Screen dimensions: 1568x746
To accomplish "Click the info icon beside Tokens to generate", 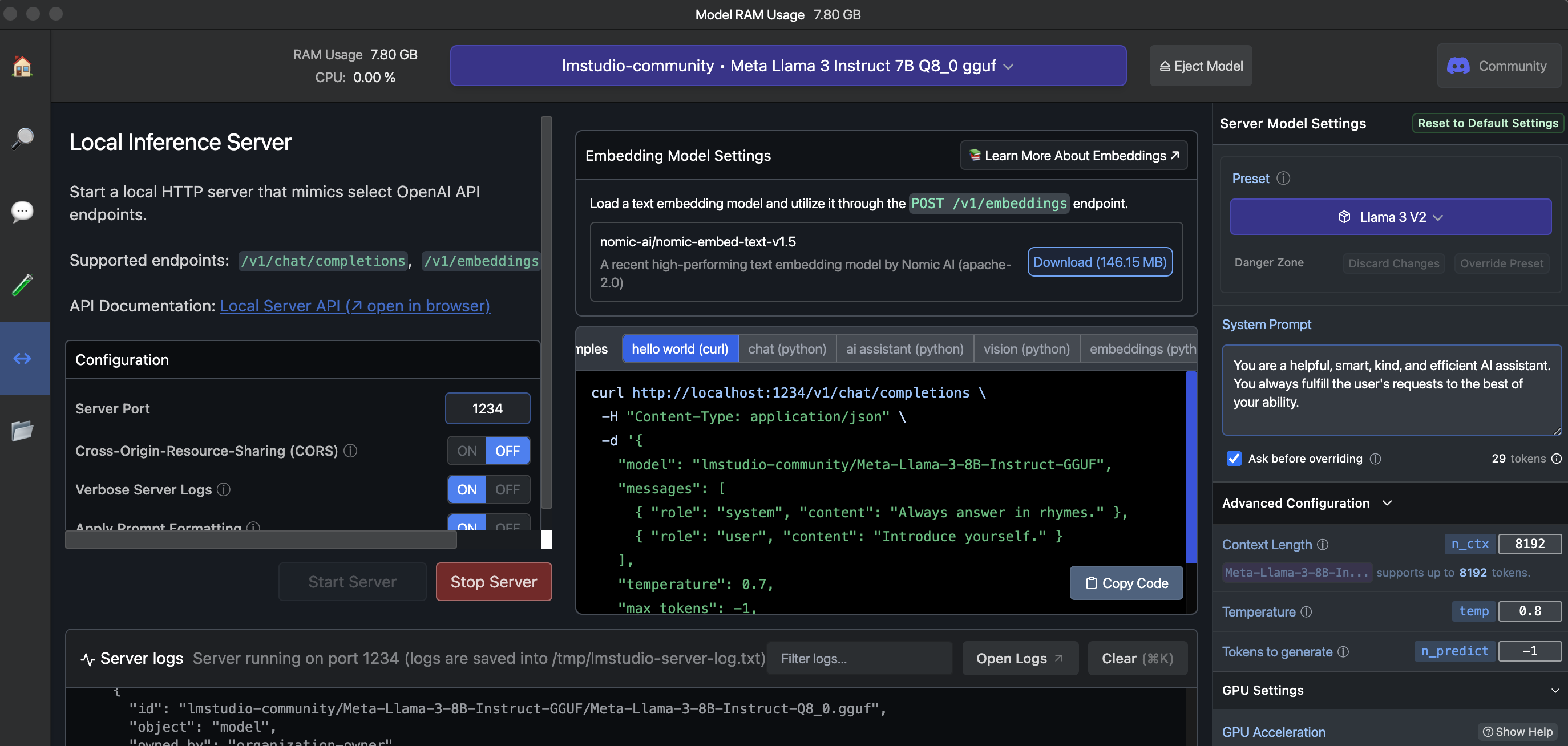I will click(1343, 652).
